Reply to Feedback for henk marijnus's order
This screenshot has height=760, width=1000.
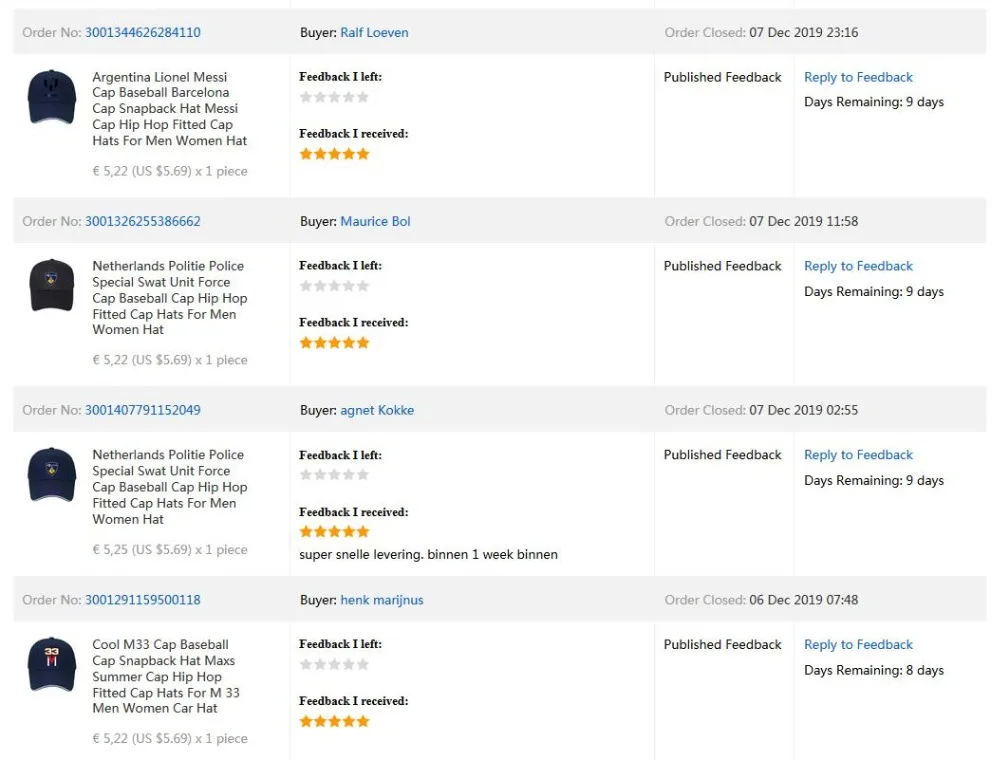click(858, 645)
